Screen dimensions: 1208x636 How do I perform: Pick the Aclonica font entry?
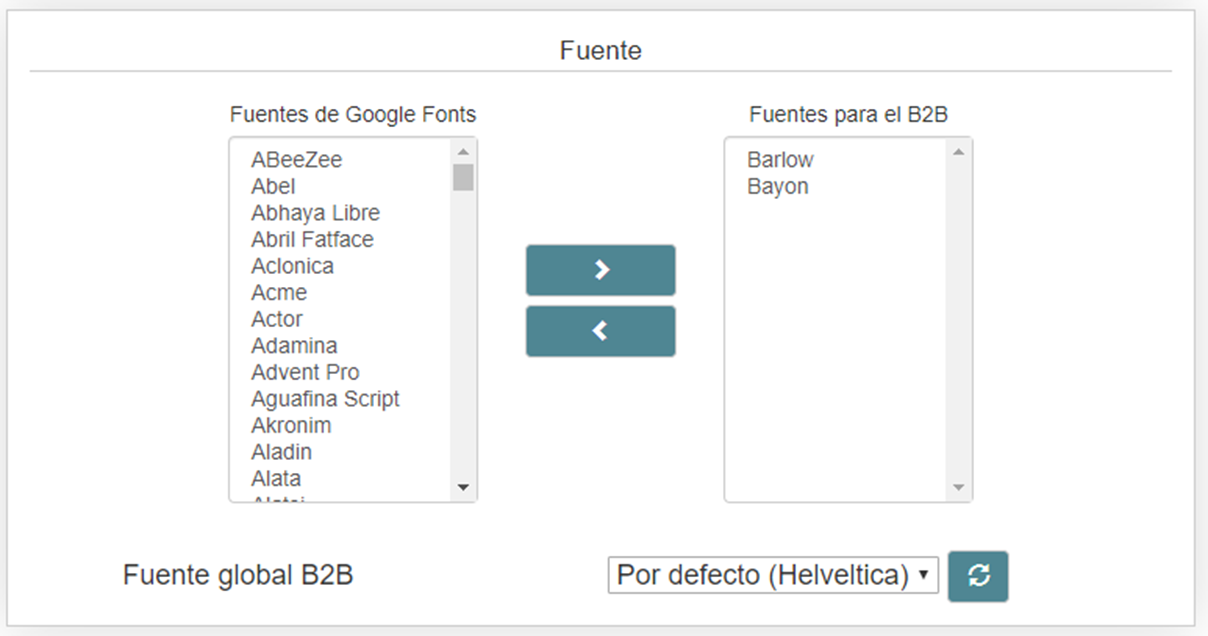click(x=292, y=266)
